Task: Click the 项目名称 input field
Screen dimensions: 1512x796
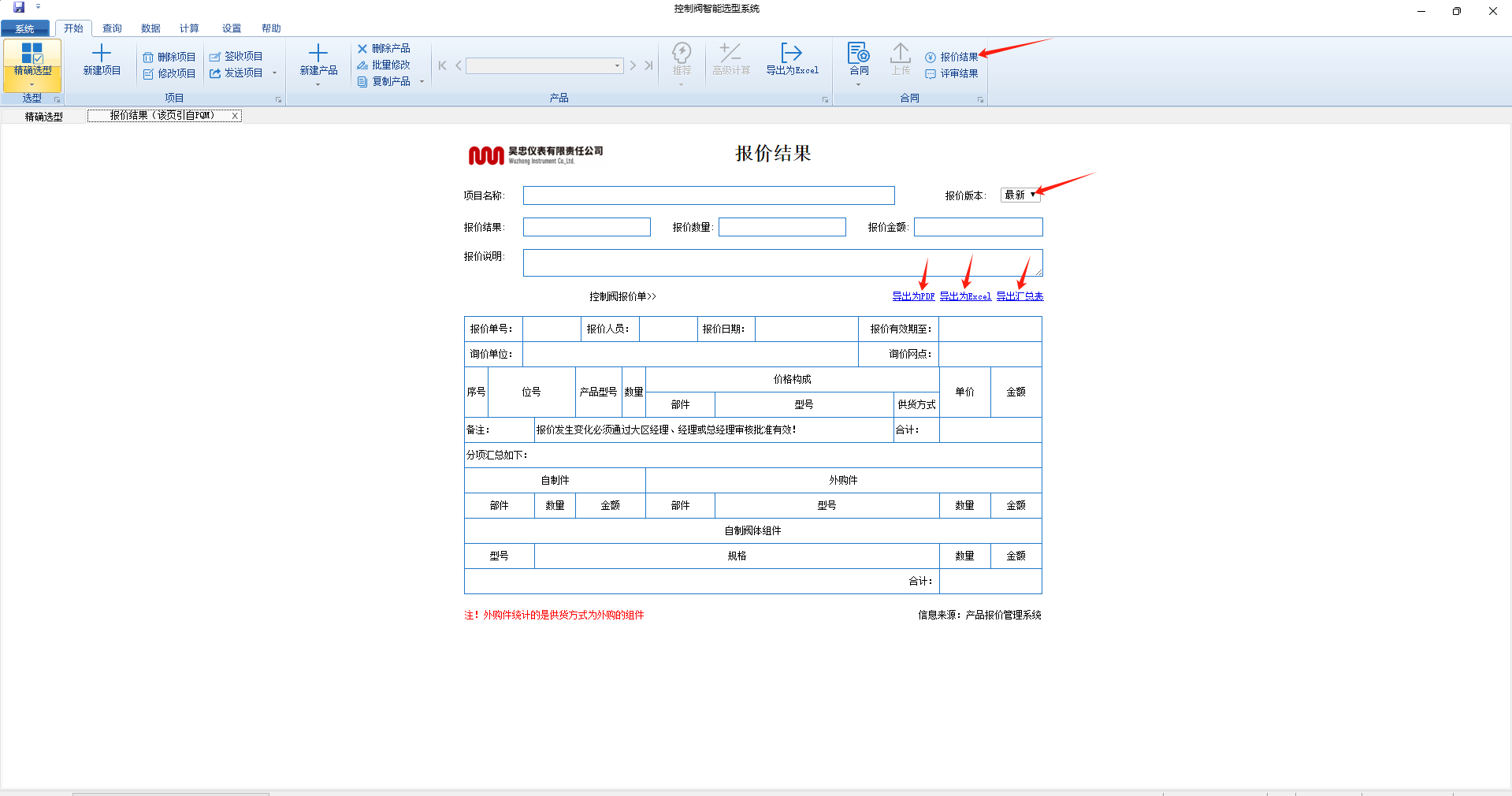Action: tap(708, 195)
